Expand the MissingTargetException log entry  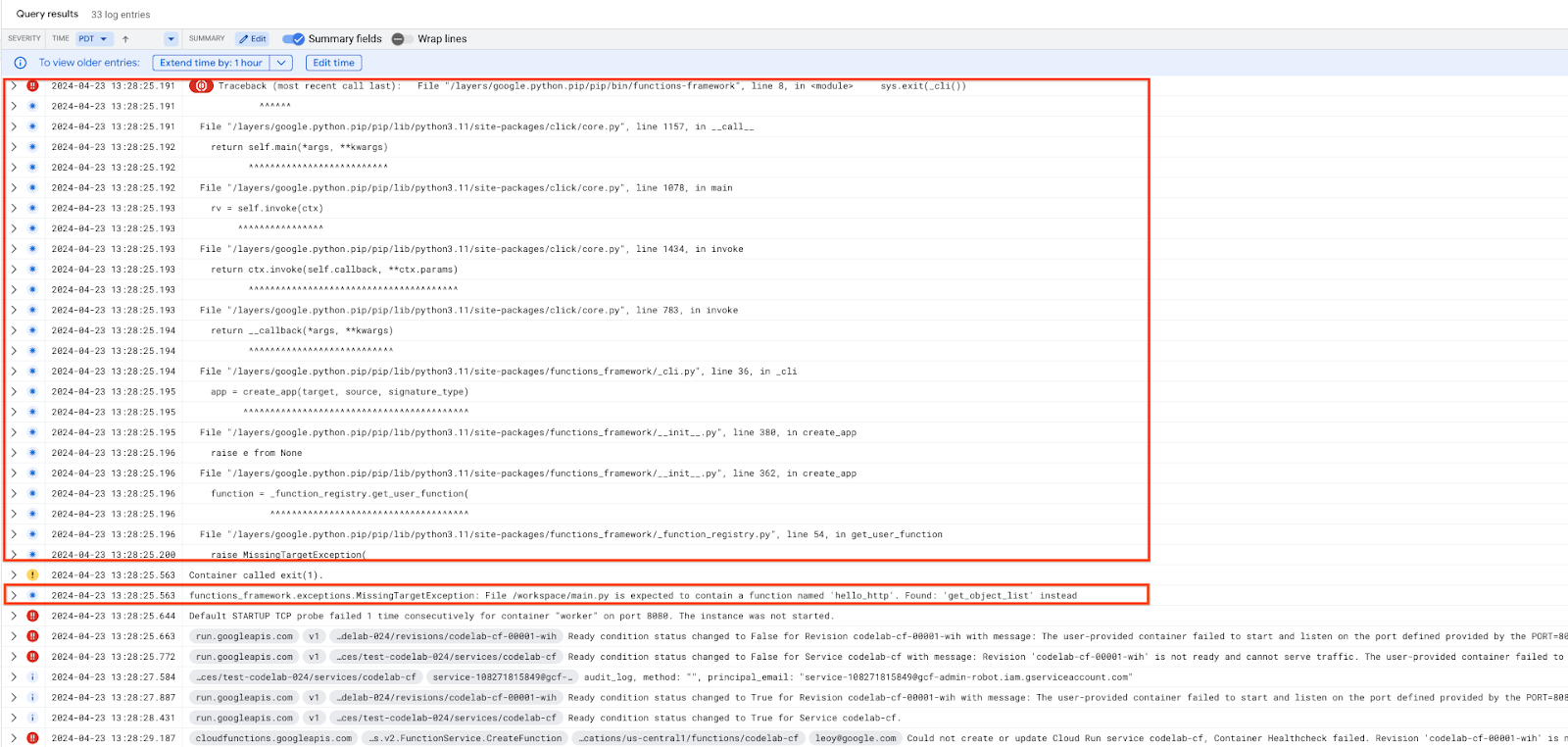point(14,596)
